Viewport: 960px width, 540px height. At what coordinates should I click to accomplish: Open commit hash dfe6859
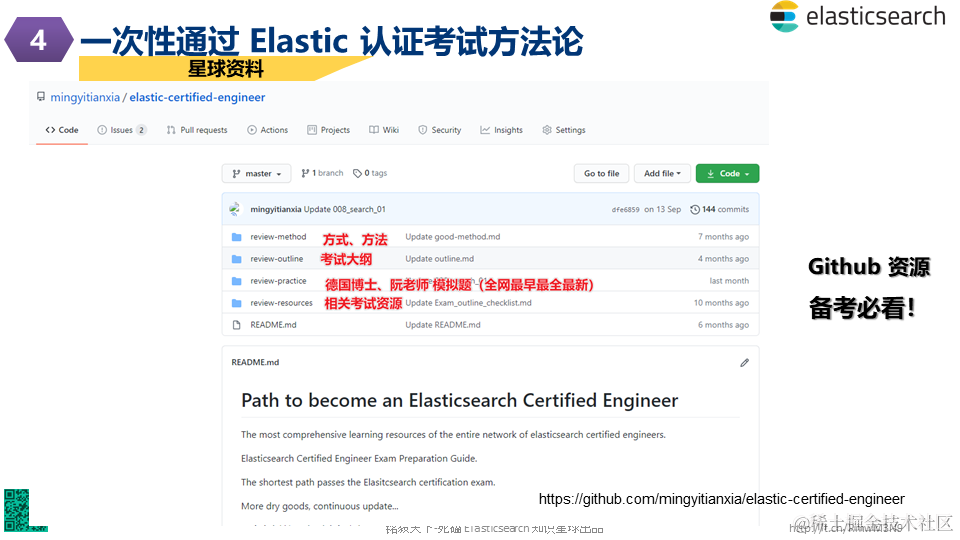[625, 209]
